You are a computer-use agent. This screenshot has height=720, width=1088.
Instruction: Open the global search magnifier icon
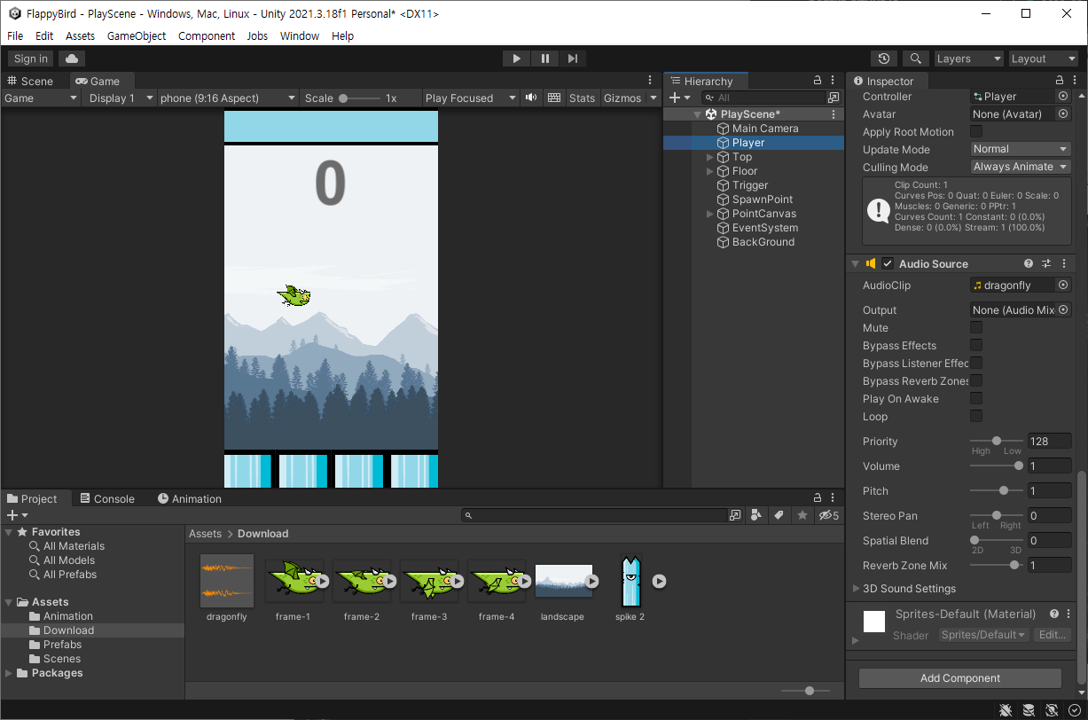[915, 59]
